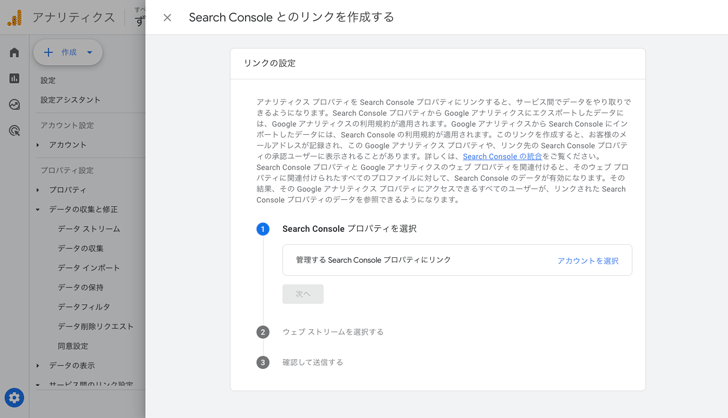
Task: Open データ ストリーム settings
Action: 89,229
